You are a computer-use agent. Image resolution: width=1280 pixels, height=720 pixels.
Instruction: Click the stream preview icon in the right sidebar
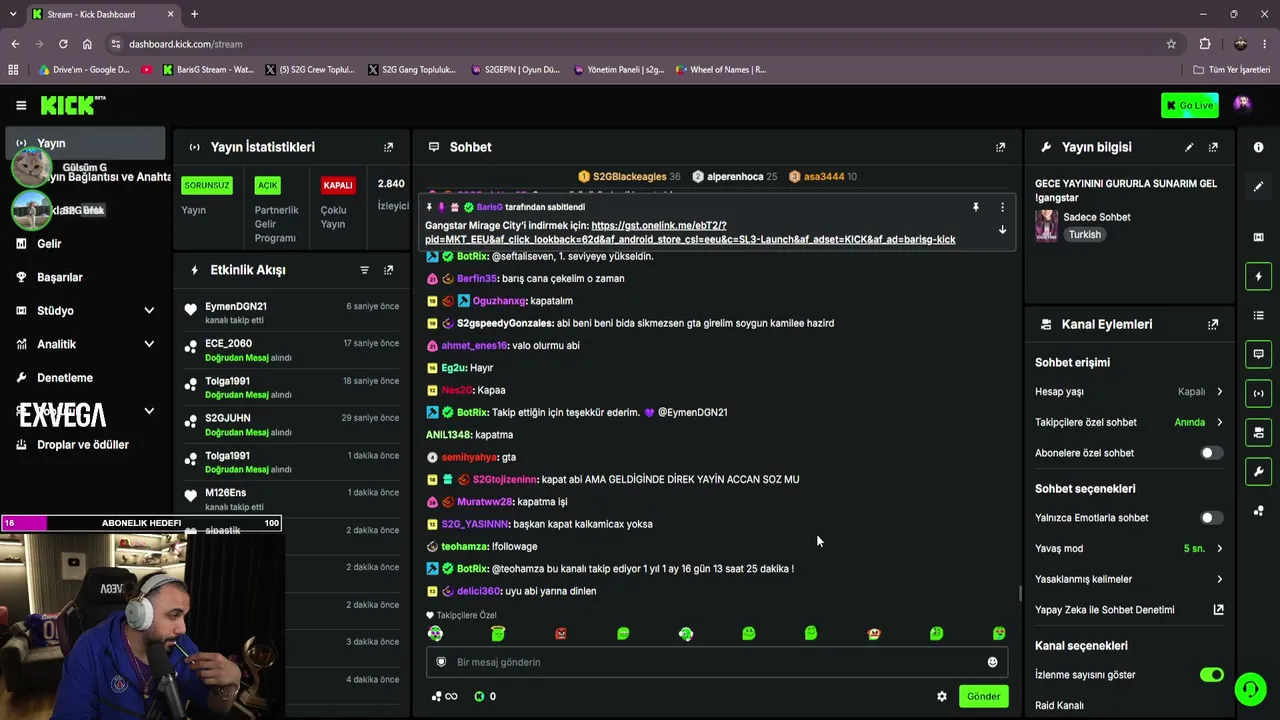click(1258, 237)
